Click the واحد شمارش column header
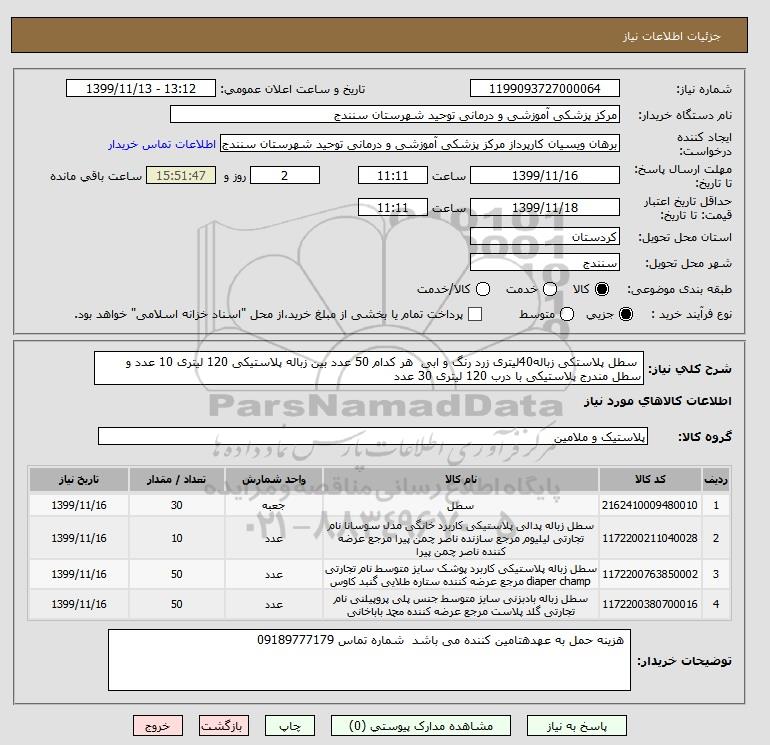Image resolution: width=770 pixels, height=745 pixels. click(x=274, y=479)
